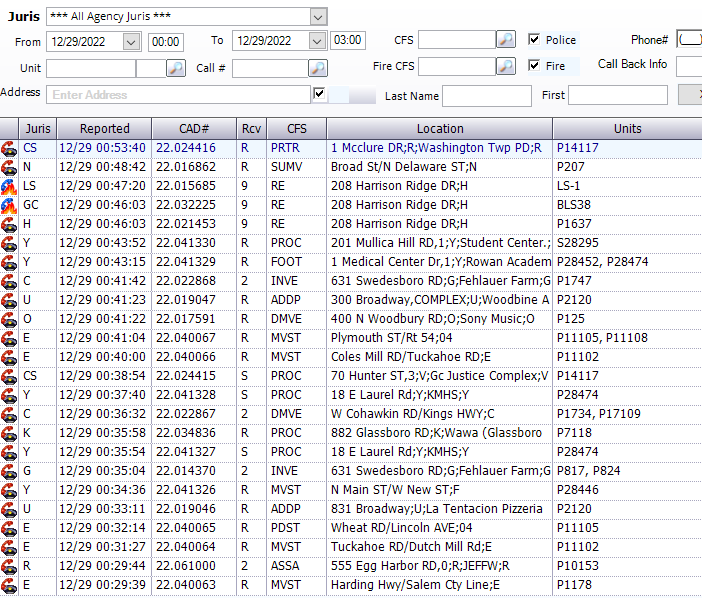Select location 'Plymouth ST/Rt 54;04'

[391, 338]
